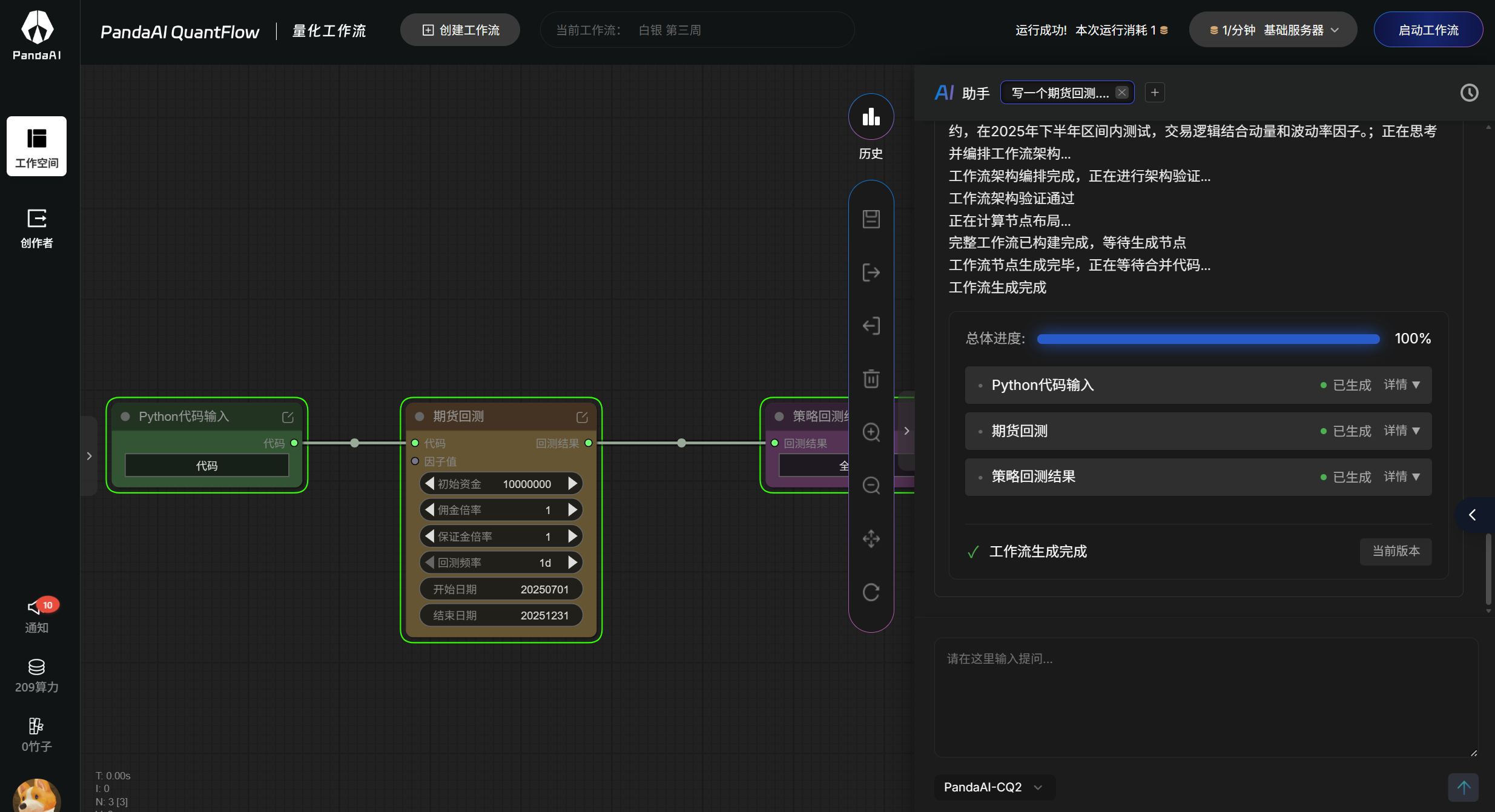1495x812 pixels.
Task: Expand 详情 for 期货回测 row
Action: 1402,431
